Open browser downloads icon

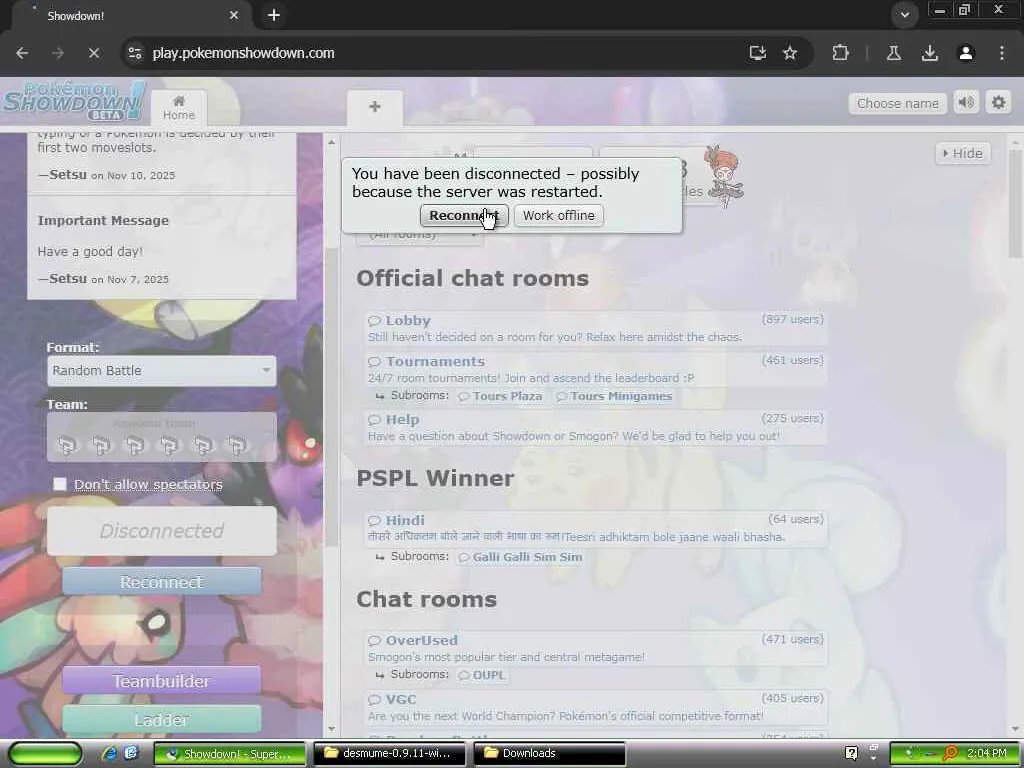930,53
